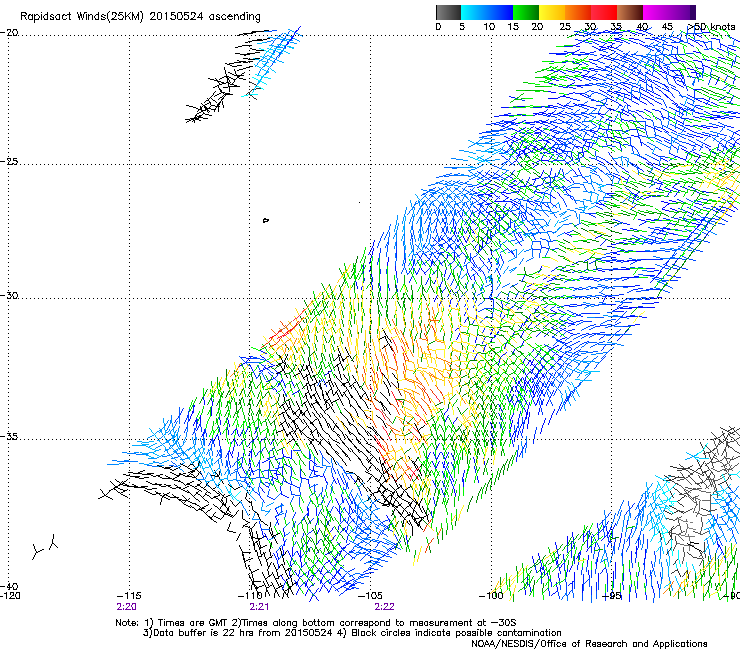This screenshot has width=740, height=650.
Task: Click the -105 longitude axis label
Action: [x=370, y=596]
